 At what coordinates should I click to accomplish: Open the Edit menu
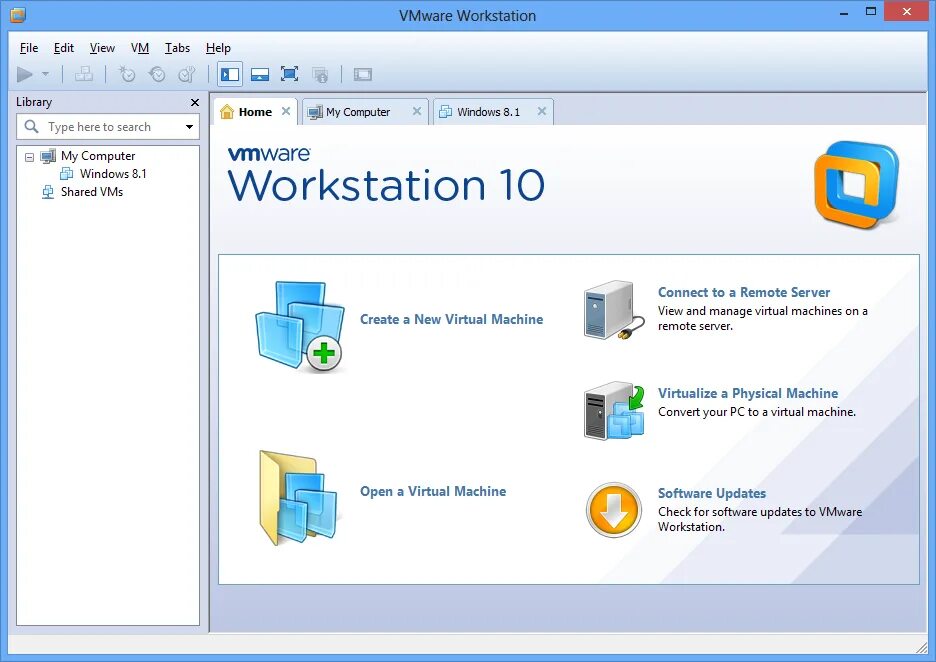64,48
